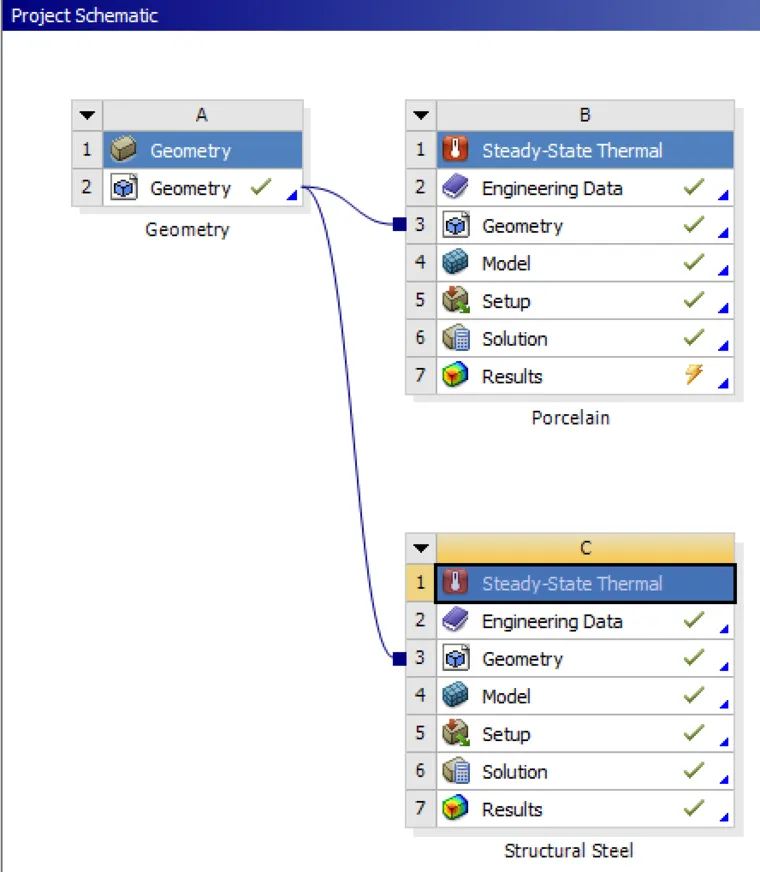Click the Geometry icon in Porcelain system B

tap(456, 225)
